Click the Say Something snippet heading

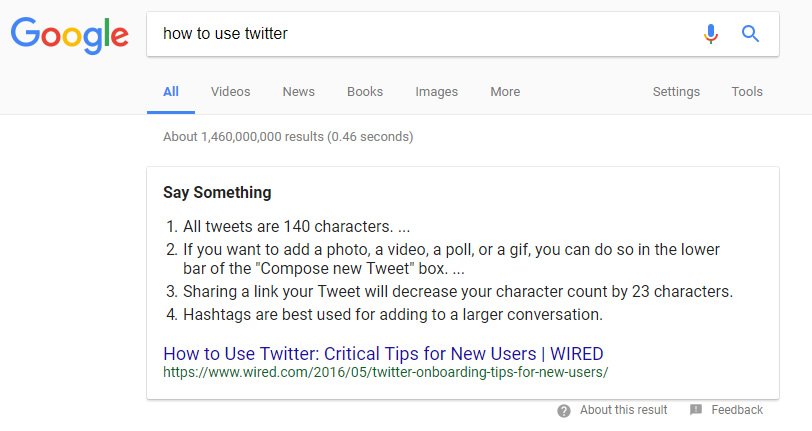[x=217, y=192]
